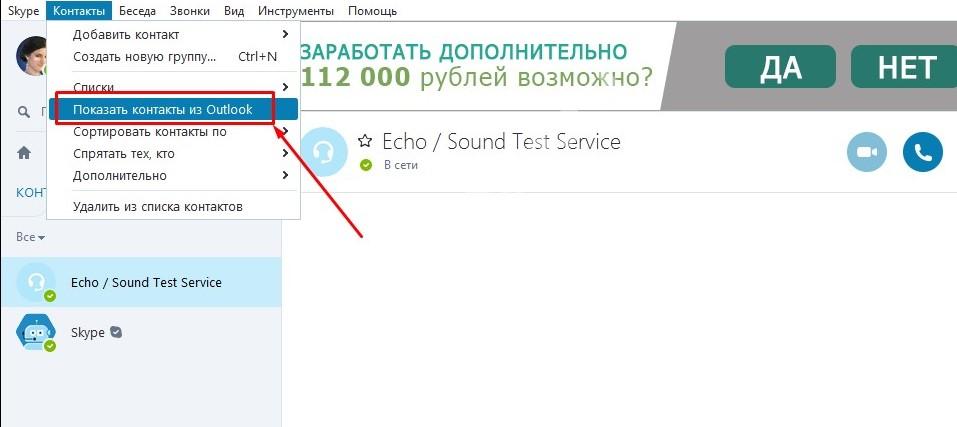Click the verified badge next to Skype contact
The image size is (957, 427).
pos(115,332)
